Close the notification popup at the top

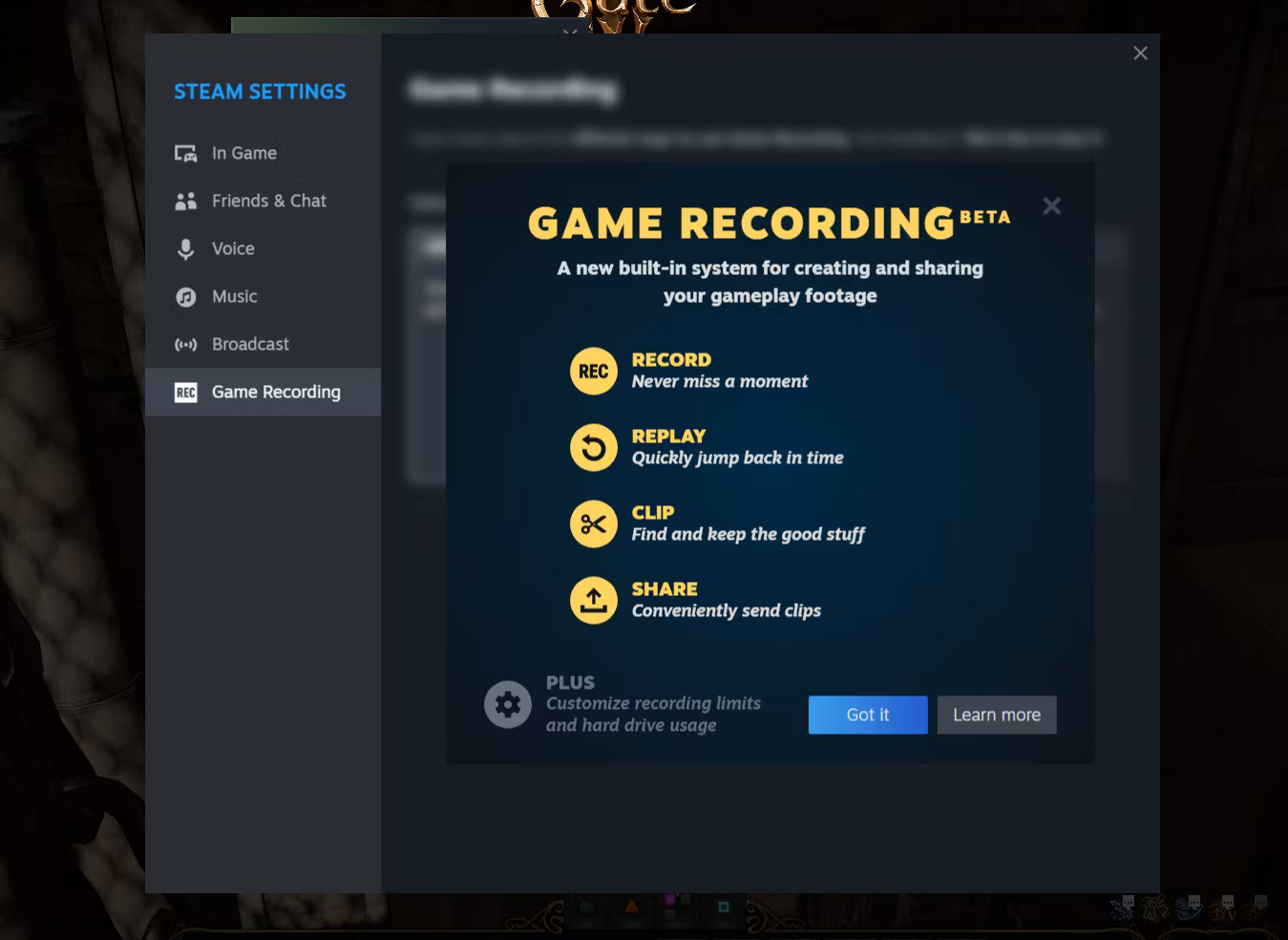pos(570,33)
